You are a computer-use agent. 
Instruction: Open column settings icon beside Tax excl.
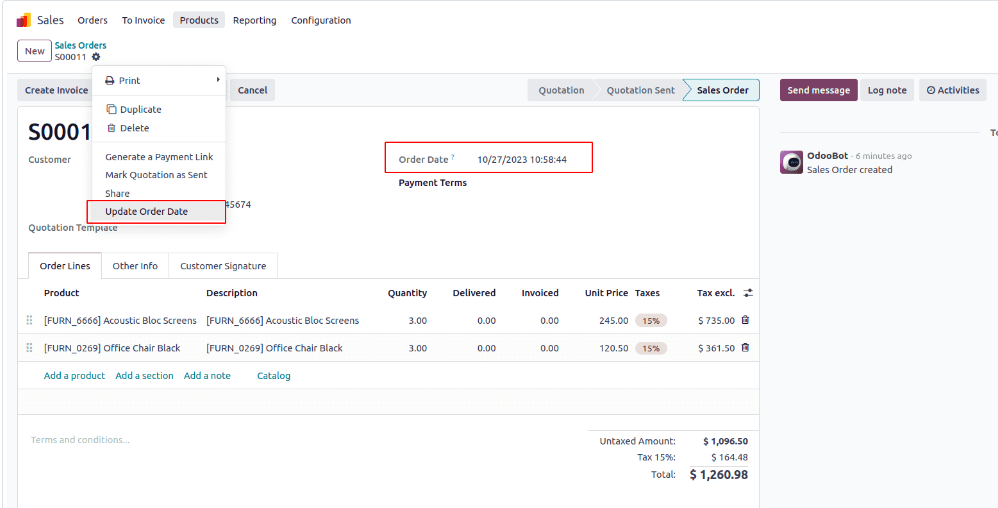click(x=748, y=293)
